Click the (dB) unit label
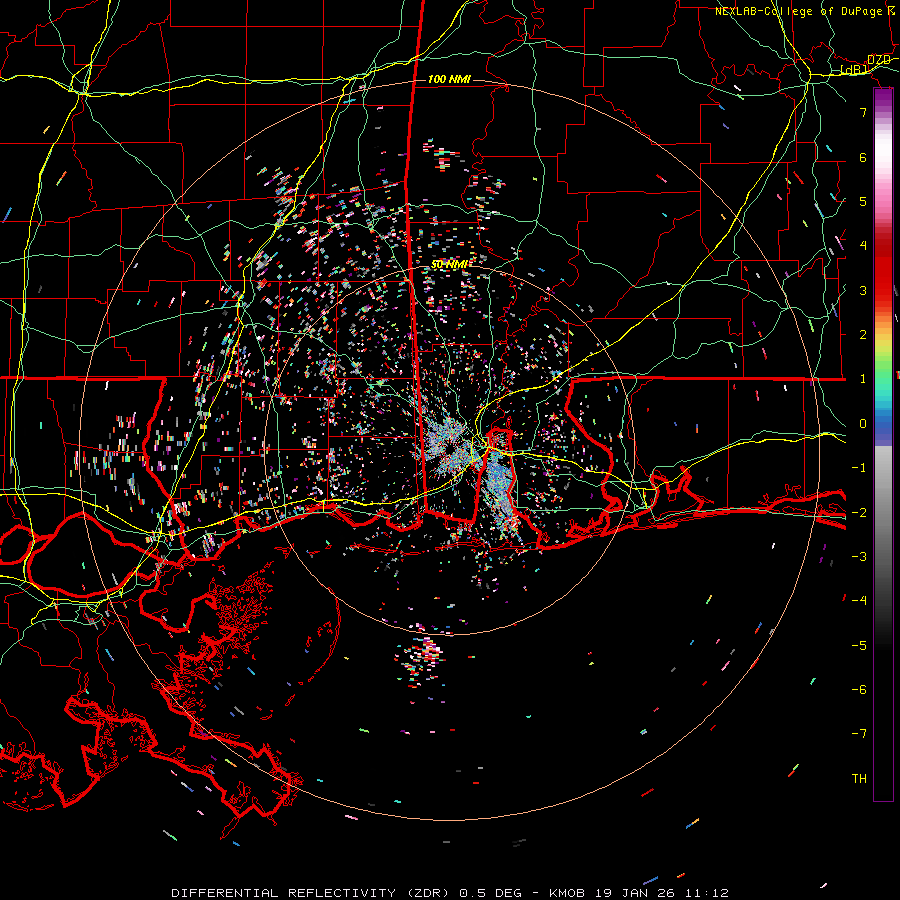 tap(854, 70)
